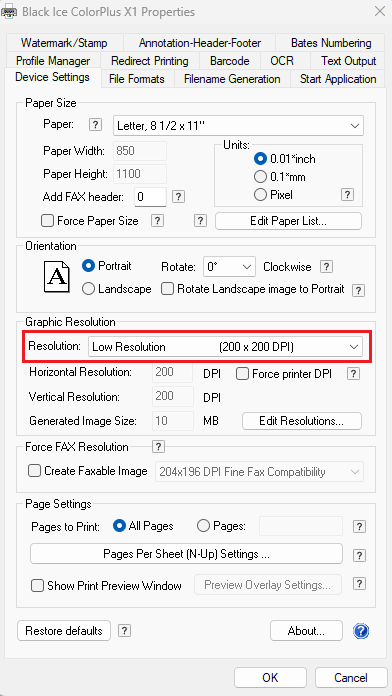Image resolution: width=392 pixels, height=696 pixels.
Task: Click help beside Pages Per Sheet Settings
Action: click(359, 555)
